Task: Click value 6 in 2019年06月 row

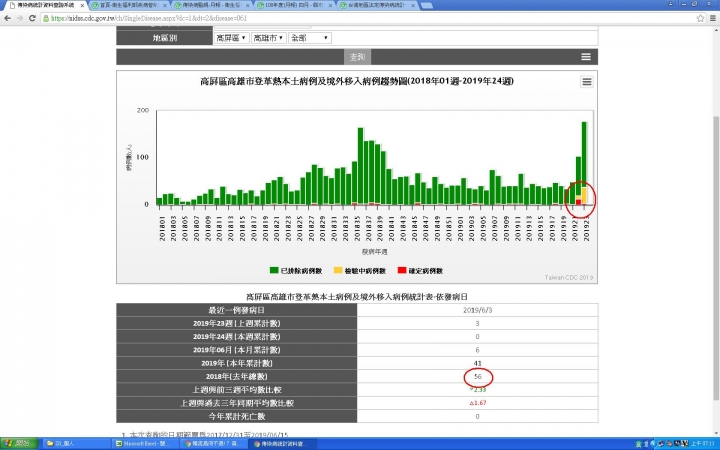Action: [x=478, y=350]
